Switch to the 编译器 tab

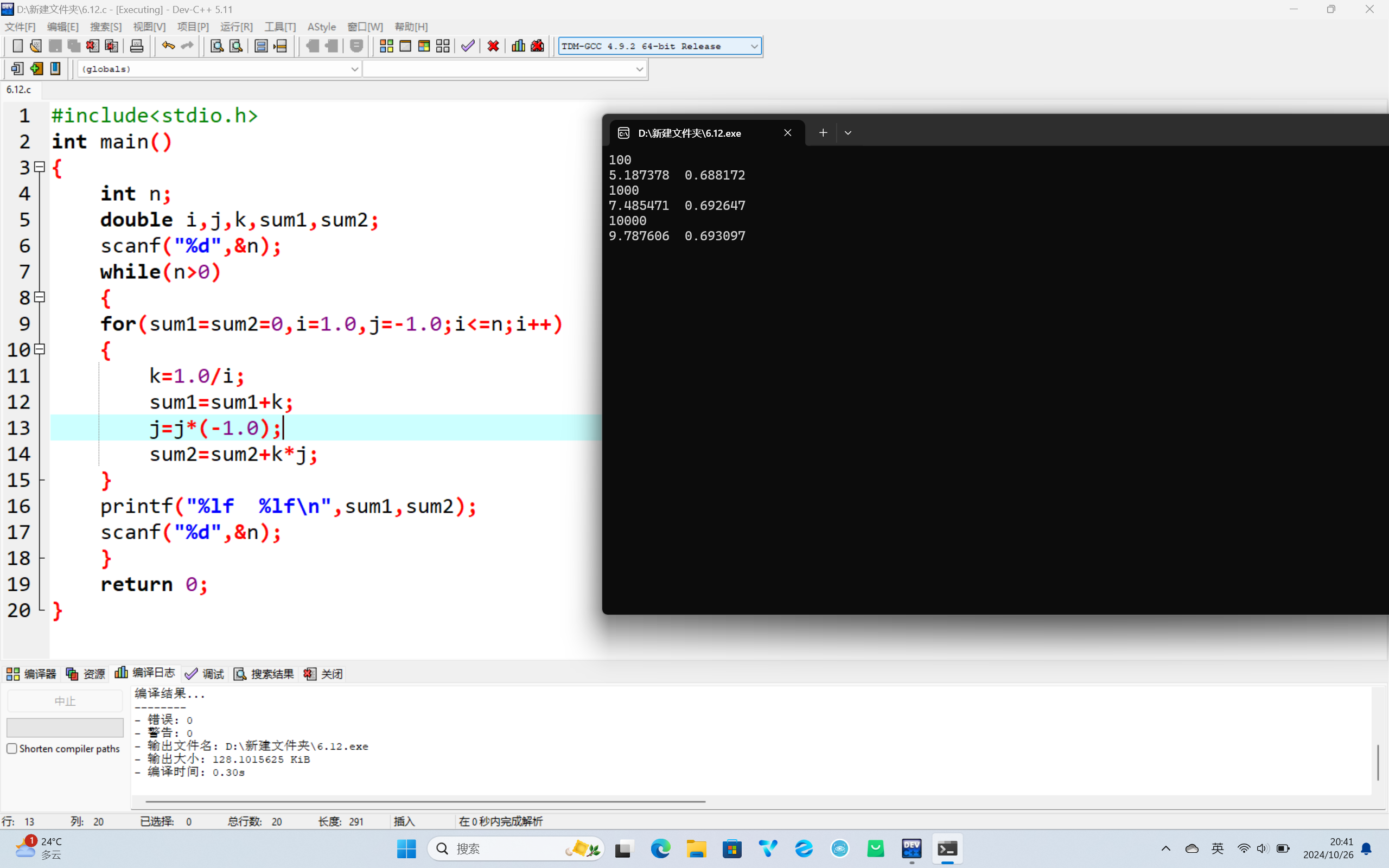[x=31, y=673]
